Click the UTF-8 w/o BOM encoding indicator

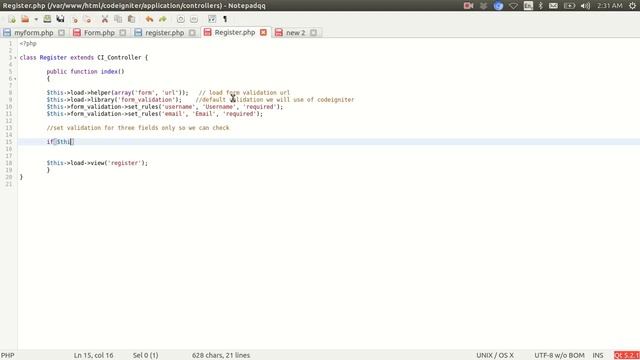[559, 355]
